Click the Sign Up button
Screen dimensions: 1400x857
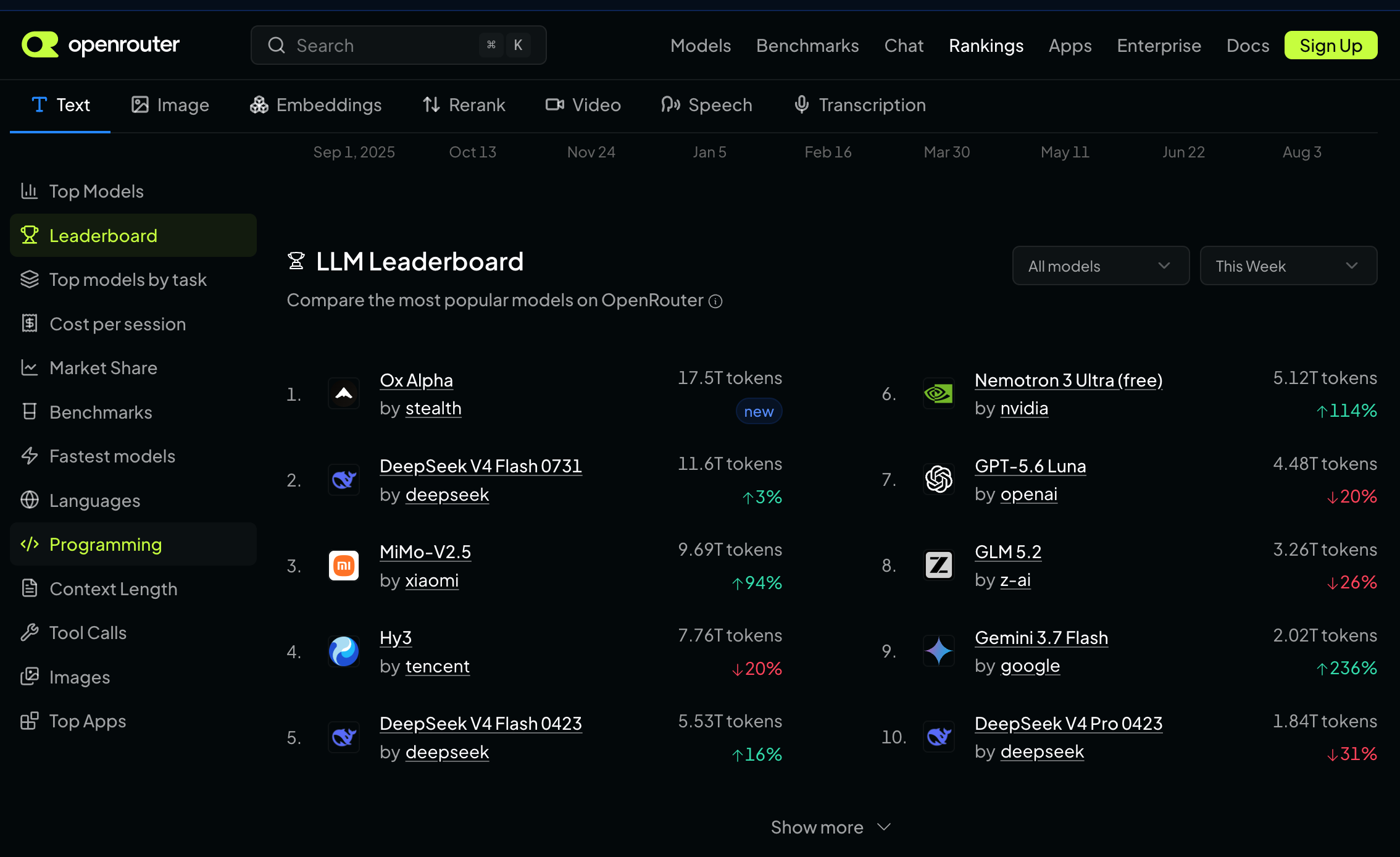point(1331,45)
